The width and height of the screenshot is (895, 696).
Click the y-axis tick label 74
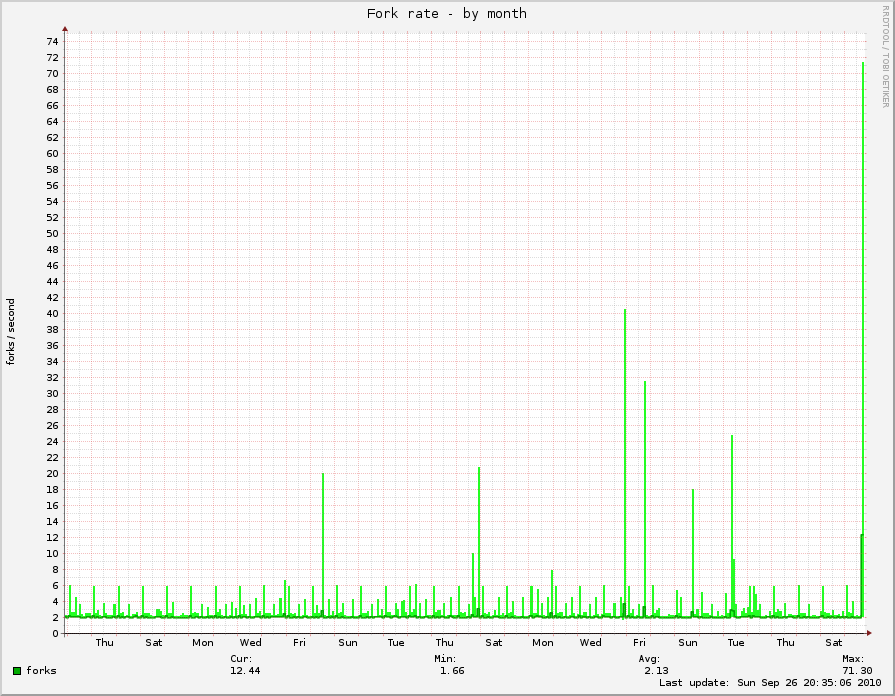(x=52, y=41)
